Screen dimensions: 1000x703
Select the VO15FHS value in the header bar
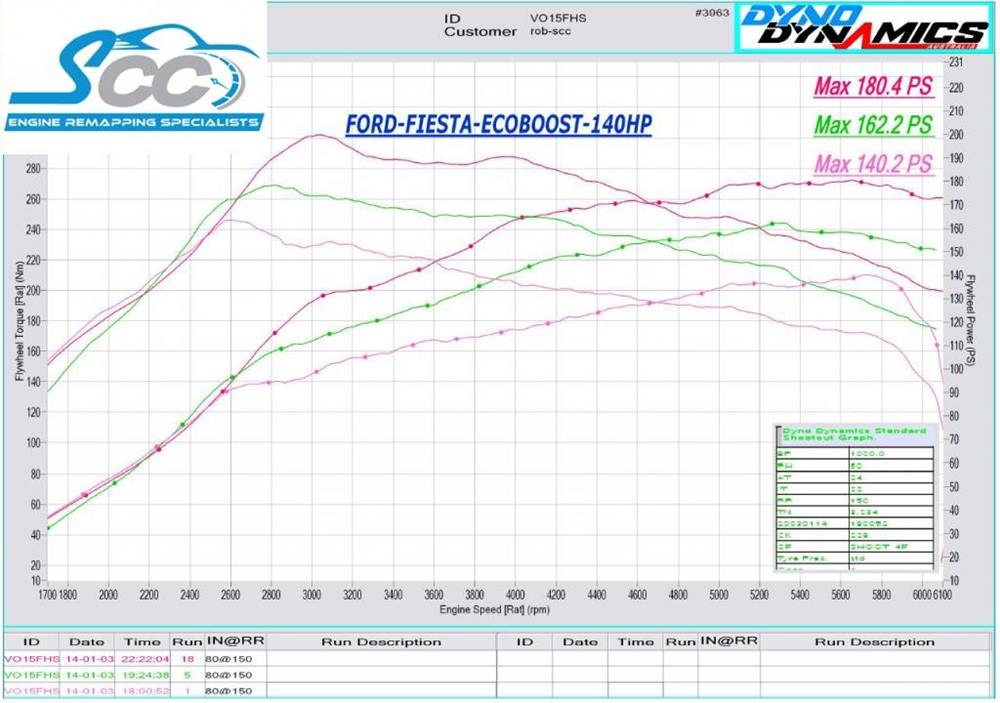point(557,18)
